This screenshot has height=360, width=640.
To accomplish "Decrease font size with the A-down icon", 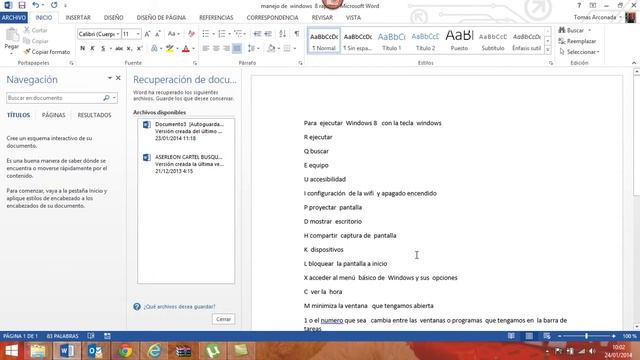I will pyautogui.click(x=158, y=34).
